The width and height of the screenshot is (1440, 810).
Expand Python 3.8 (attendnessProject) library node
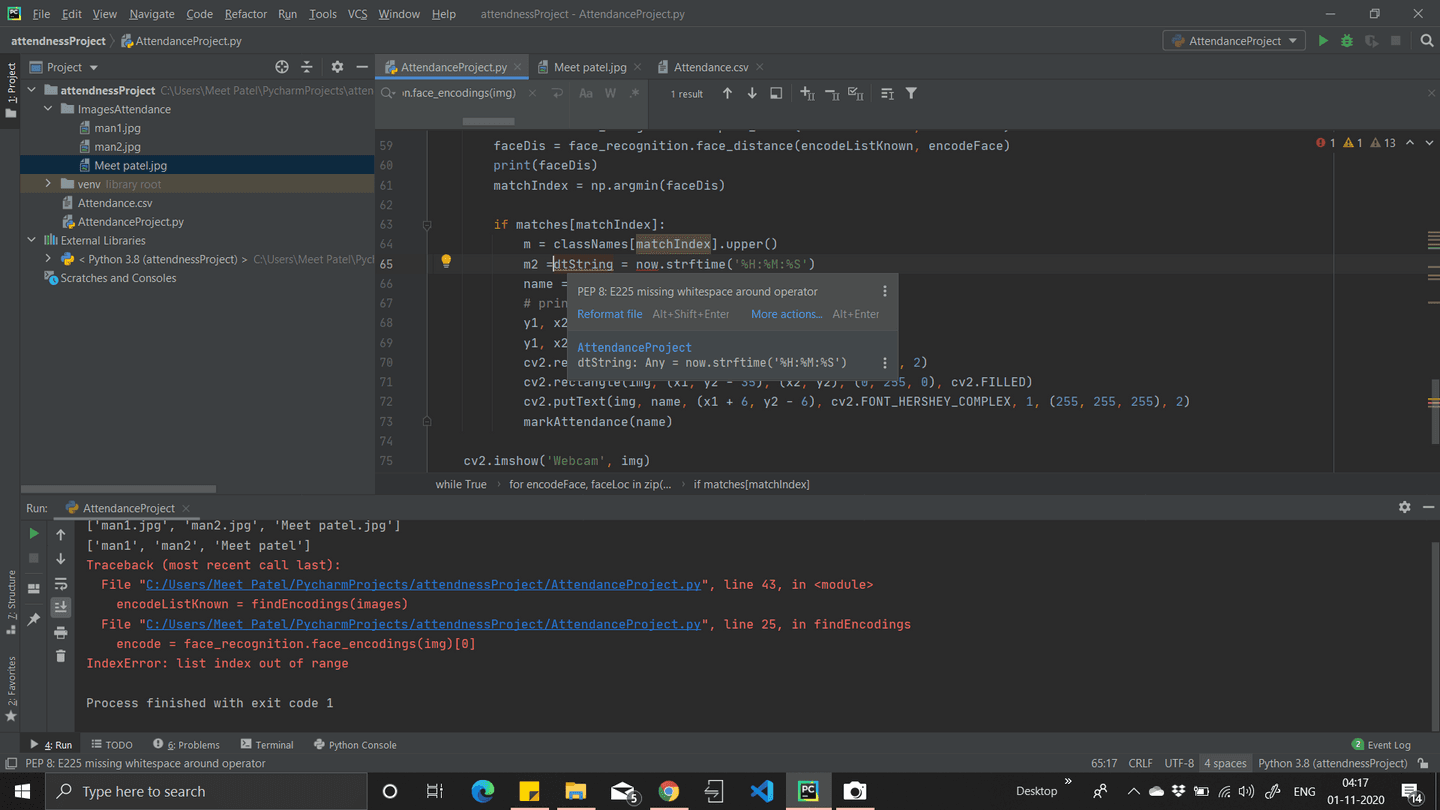48,259
